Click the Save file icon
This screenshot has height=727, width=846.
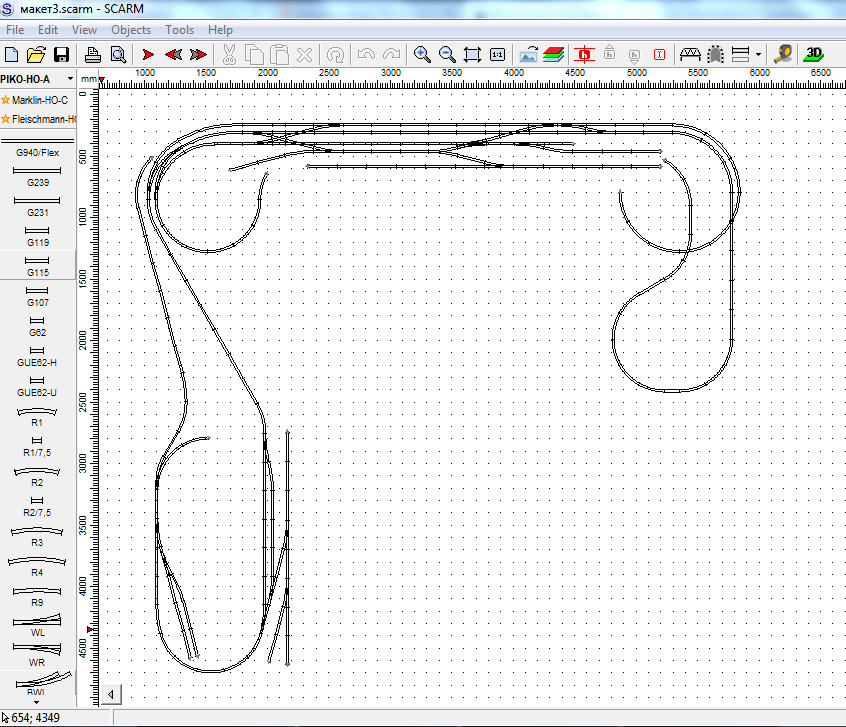coord(61,54)
